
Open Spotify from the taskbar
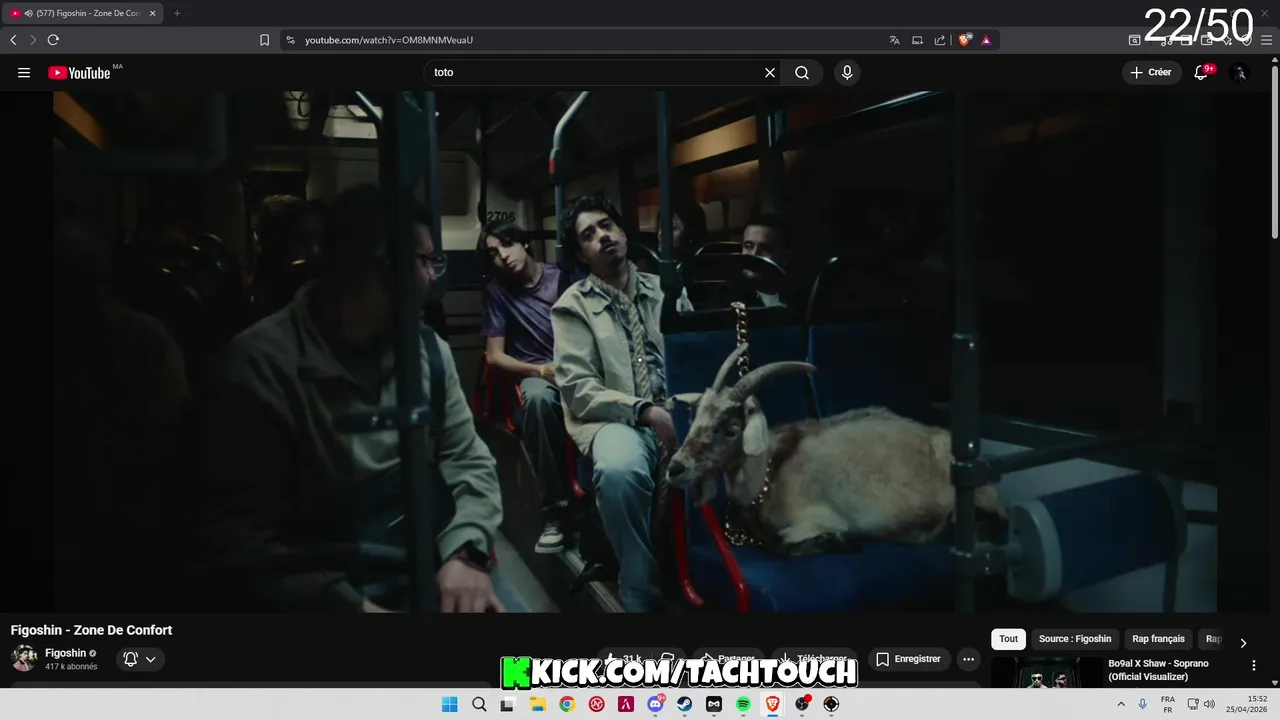[743, 704]
